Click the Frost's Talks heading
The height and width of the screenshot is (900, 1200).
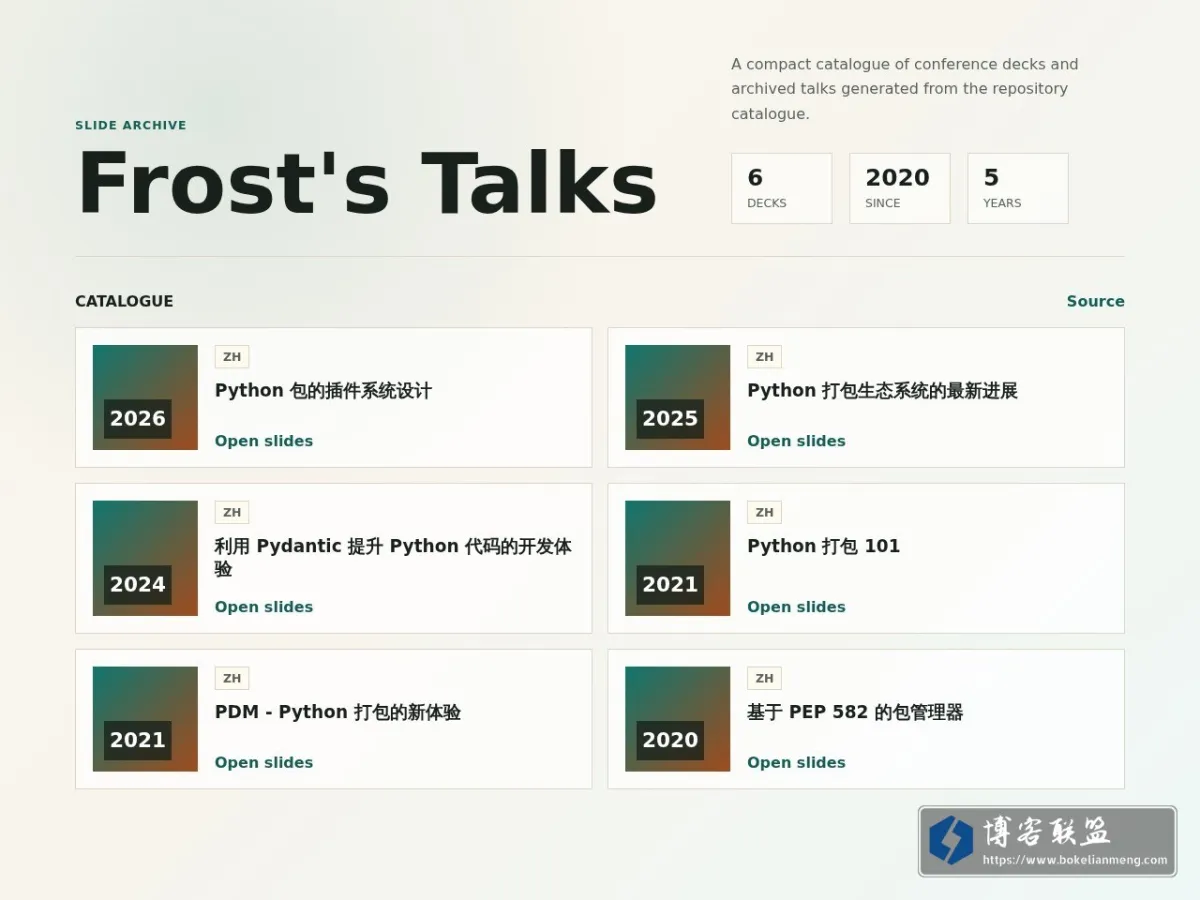[x=367, y=183]
